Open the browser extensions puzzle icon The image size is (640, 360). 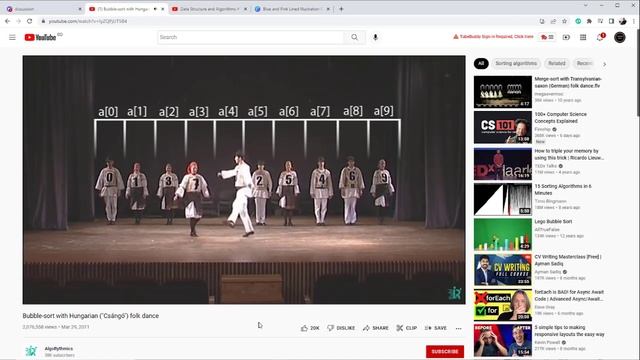pos(589,21)
